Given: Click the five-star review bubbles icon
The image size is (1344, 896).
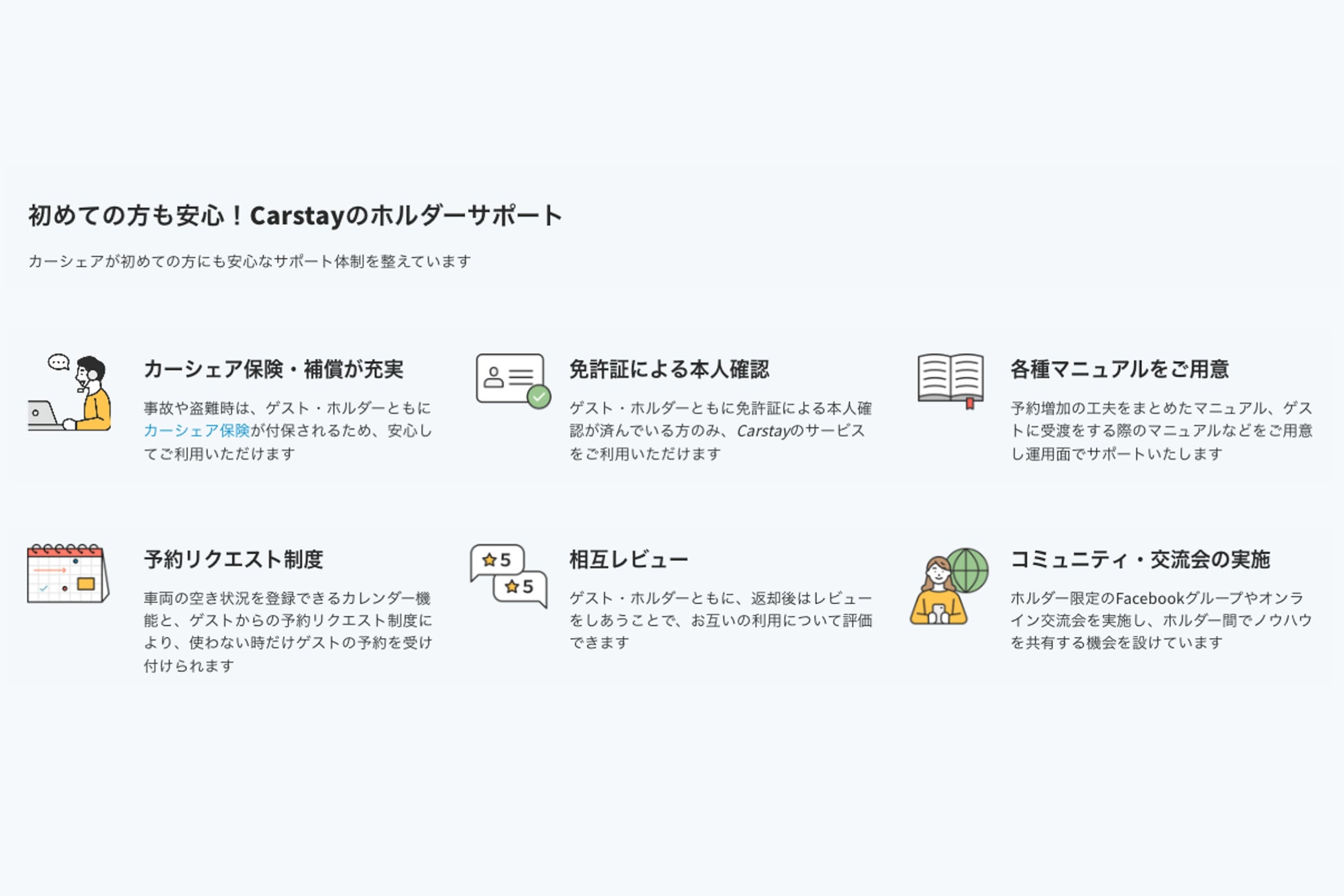Looking at the screenshot, I should coord(509,576).
